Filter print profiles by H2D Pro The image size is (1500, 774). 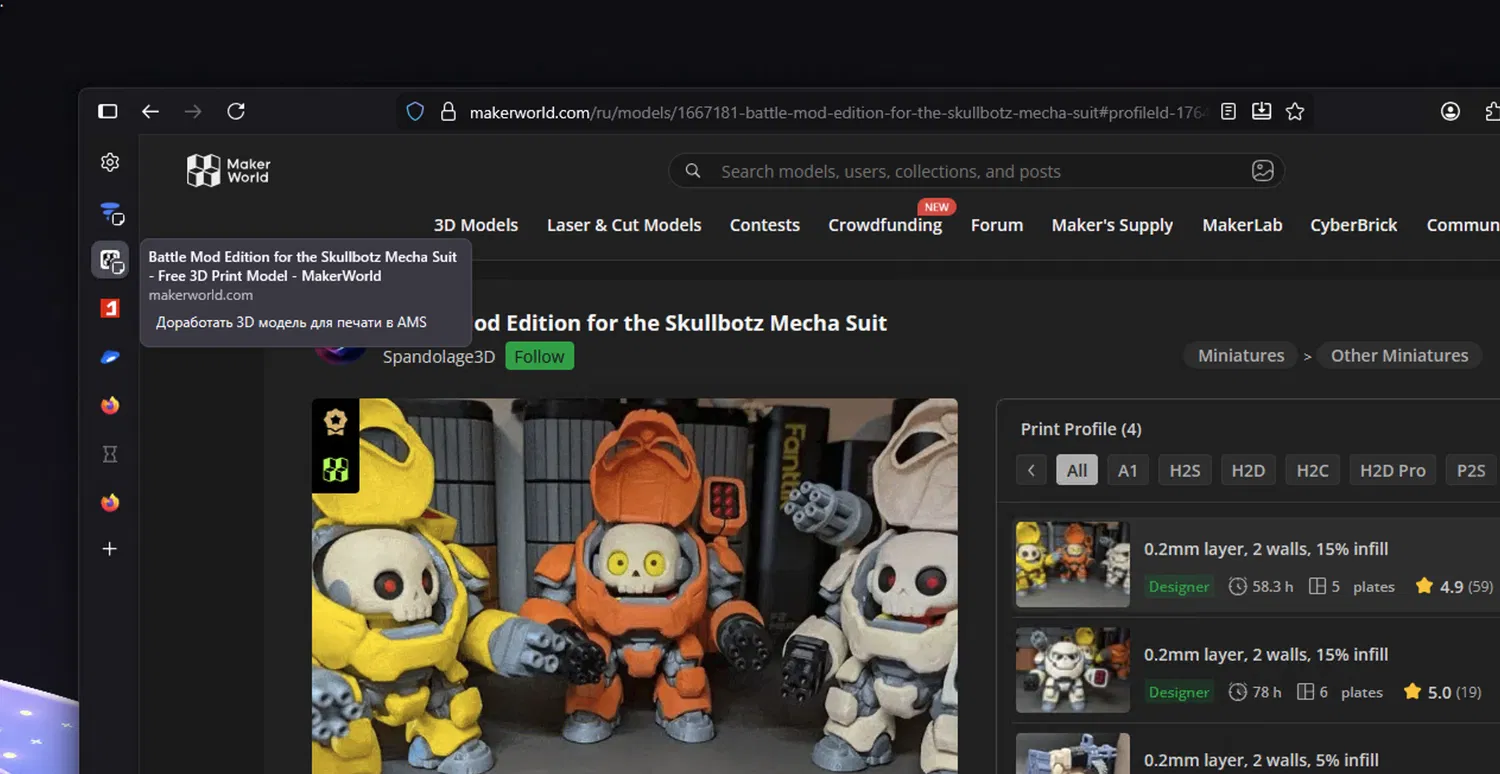coord(1392,470)
